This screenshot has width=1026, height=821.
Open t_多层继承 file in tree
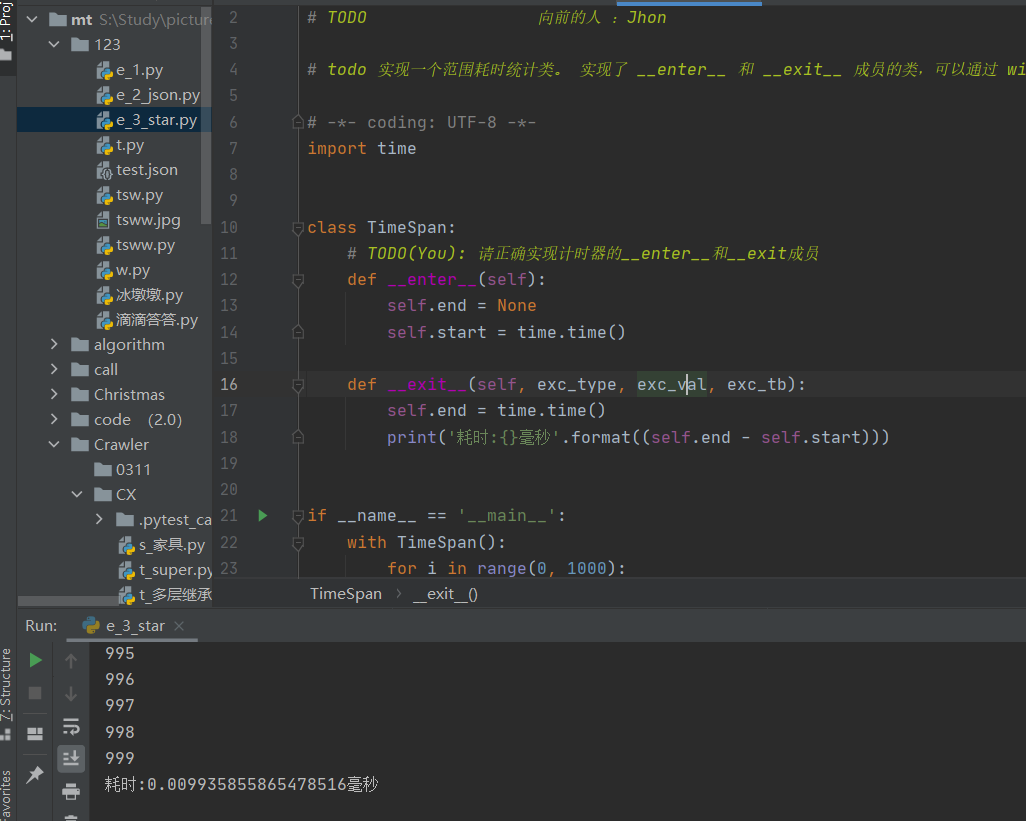[166, 594]
